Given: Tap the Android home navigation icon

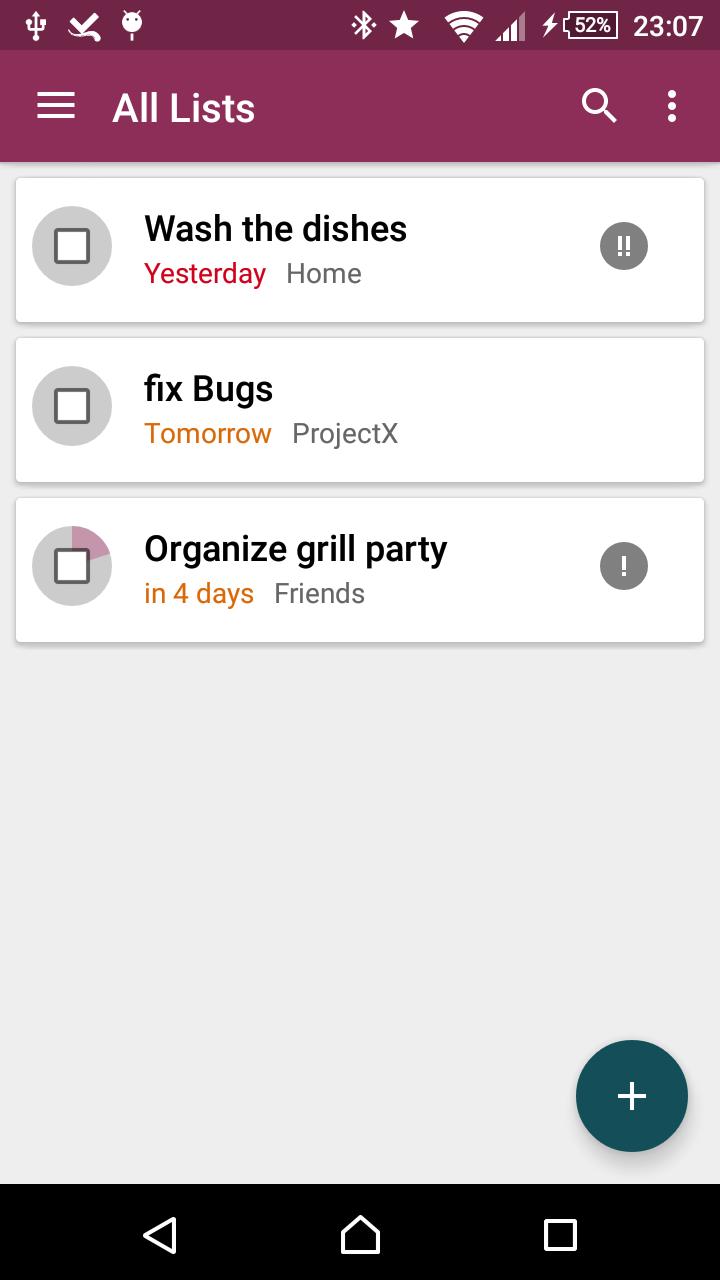Looking at the screenshot, I should click(360, 1234).
